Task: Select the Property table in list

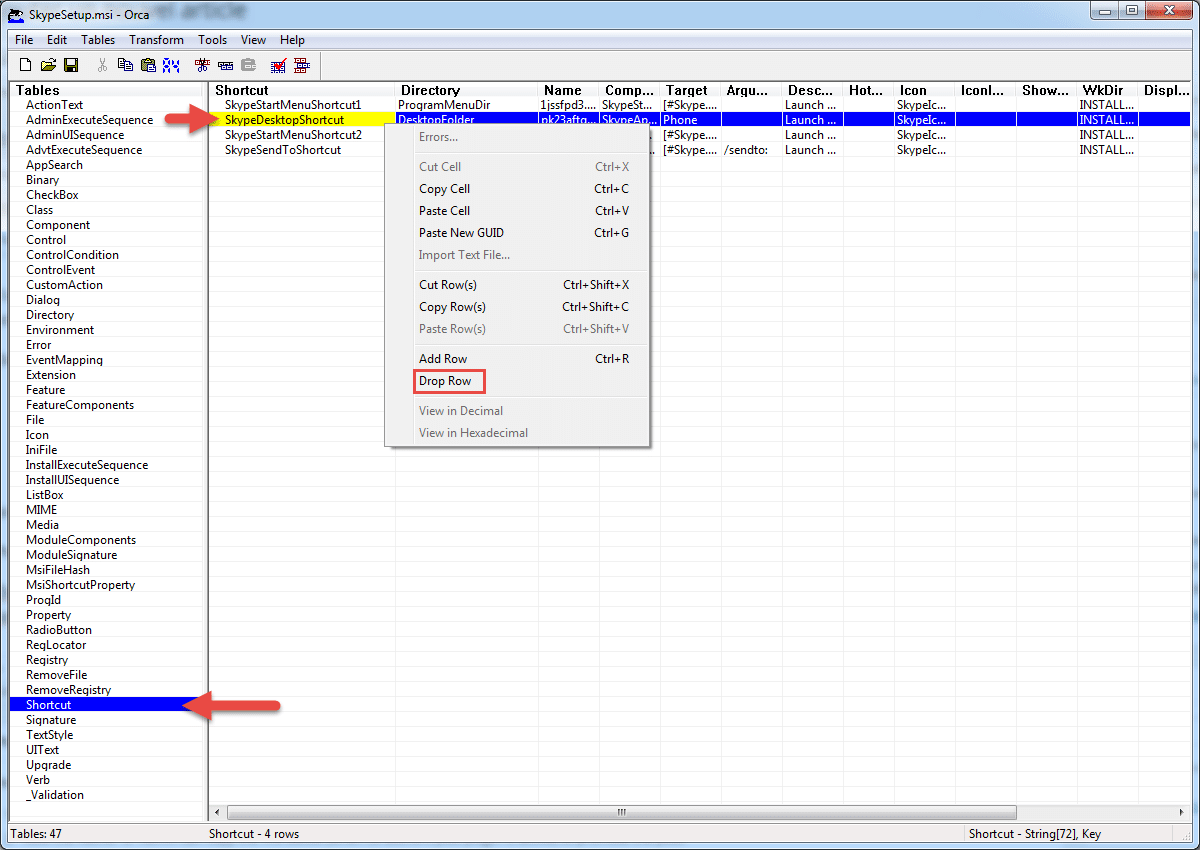Action: click(x=48, y=615)
